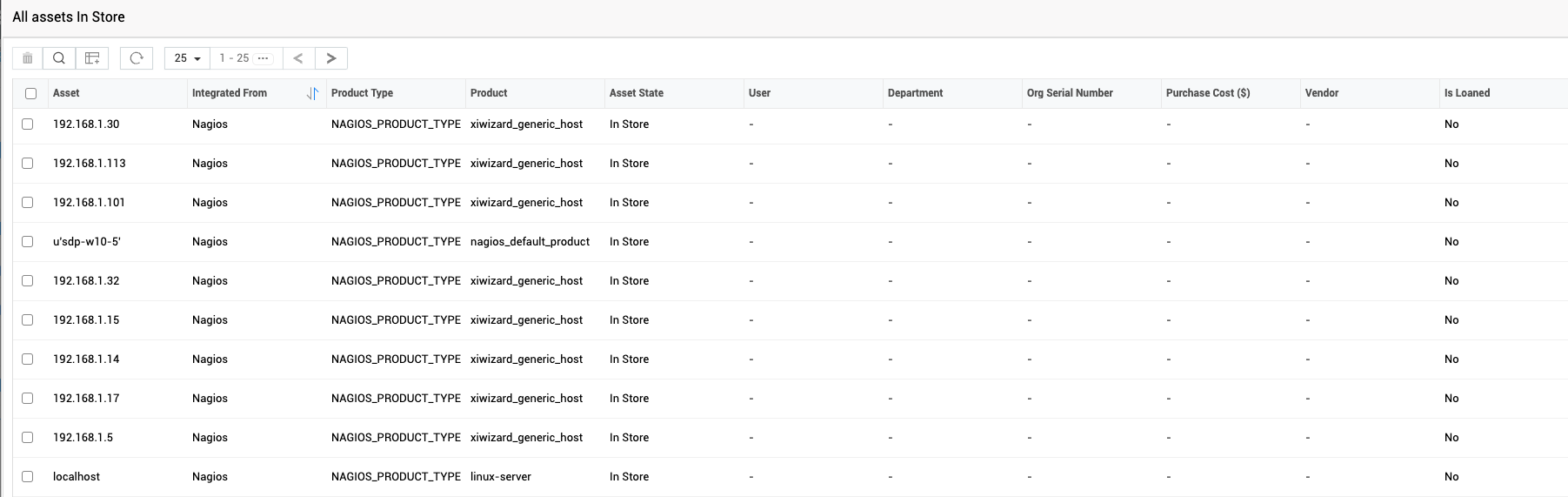1568x497 pixels.
Task: Click the delete trash icon
Action: [x=28, y=58]
